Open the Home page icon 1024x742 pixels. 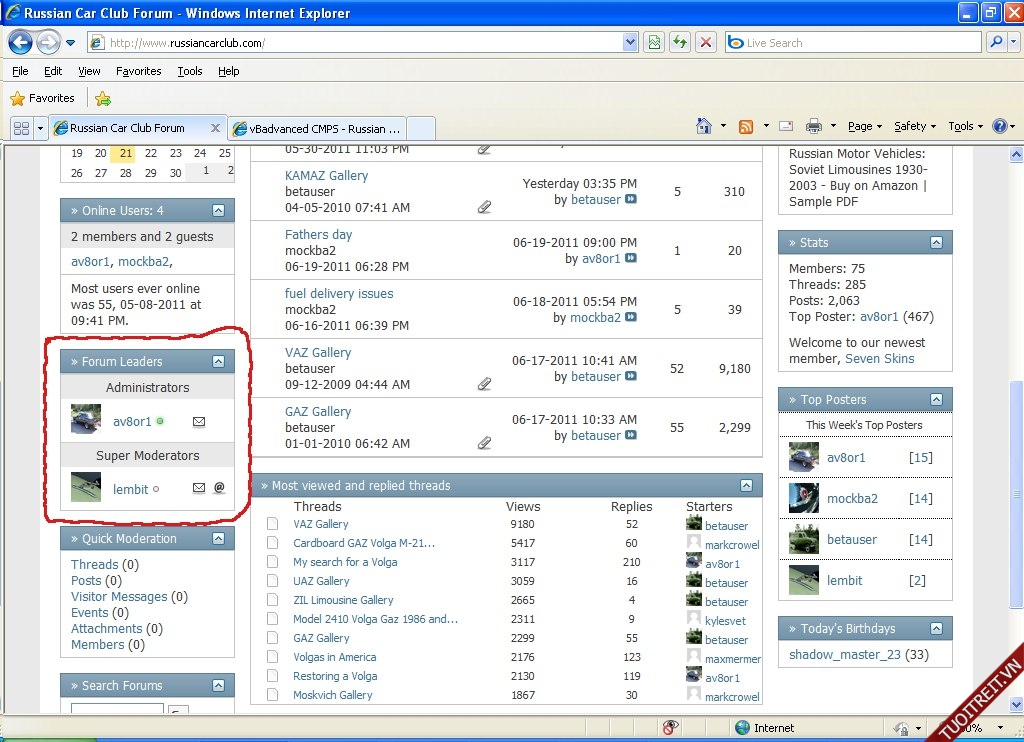(704, 126)
